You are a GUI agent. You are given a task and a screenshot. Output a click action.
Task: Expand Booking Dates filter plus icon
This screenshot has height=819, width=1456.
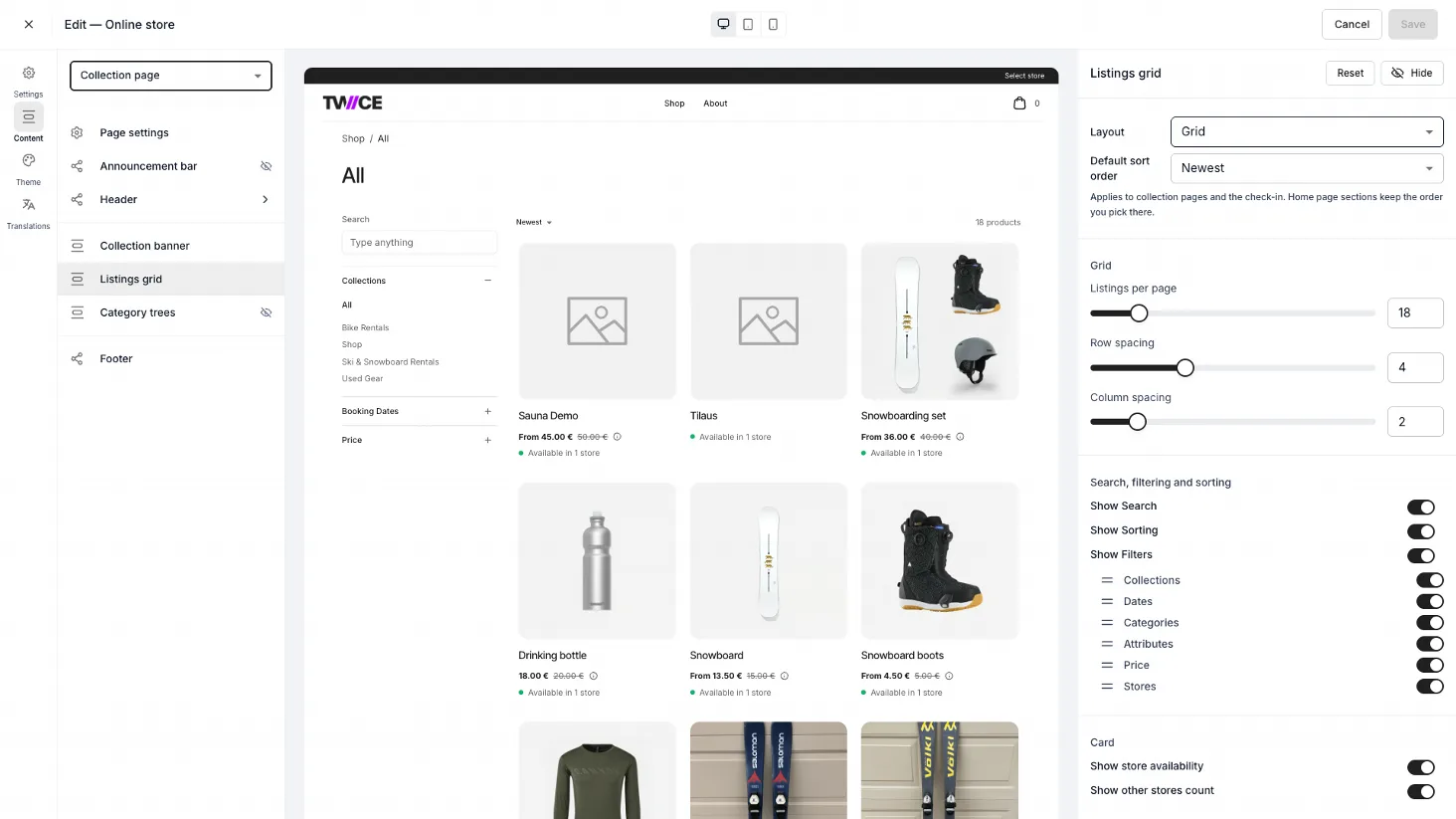487,411
